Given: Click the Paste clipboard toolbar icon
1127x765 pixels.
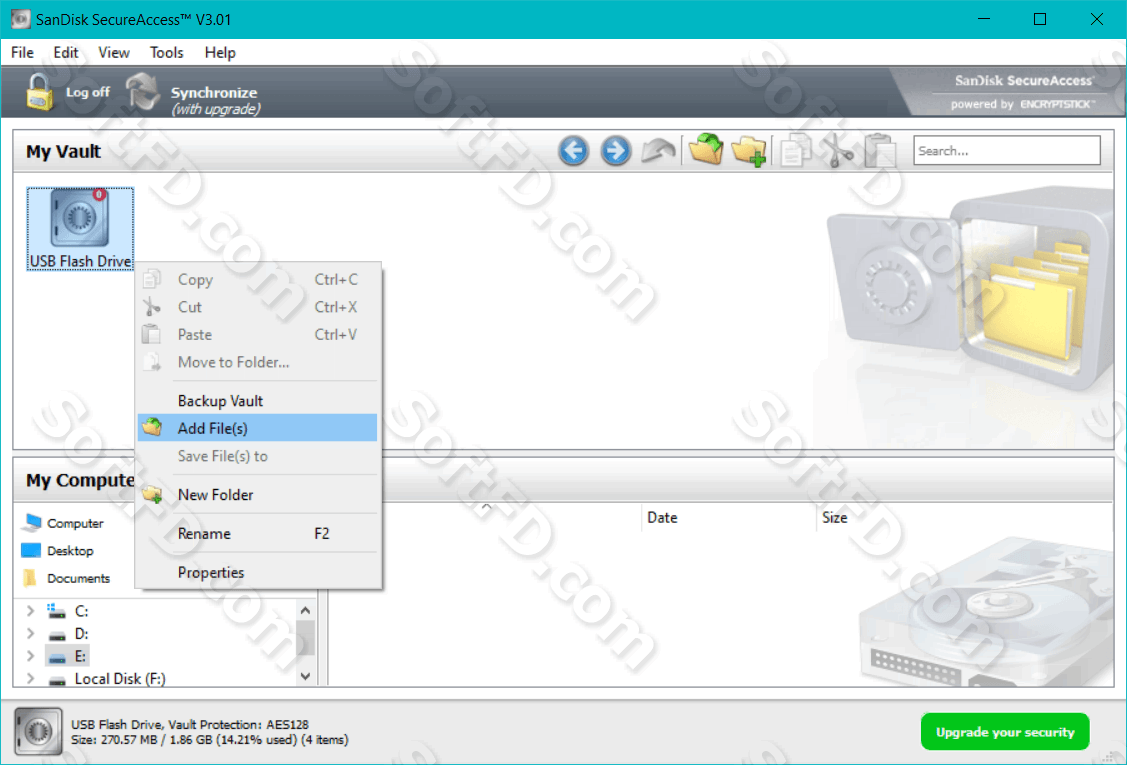Looking at the screenshot, I should tap(880, 151).
